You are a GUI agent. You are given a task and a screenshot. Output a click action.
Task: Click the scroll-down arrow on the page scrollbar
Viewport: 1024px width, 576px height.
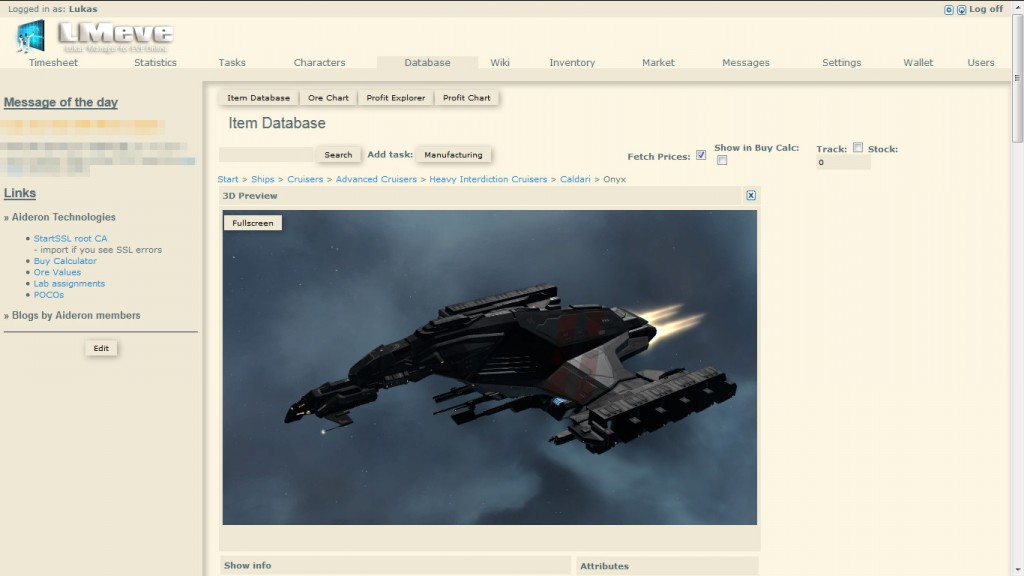pos(1017,571)
